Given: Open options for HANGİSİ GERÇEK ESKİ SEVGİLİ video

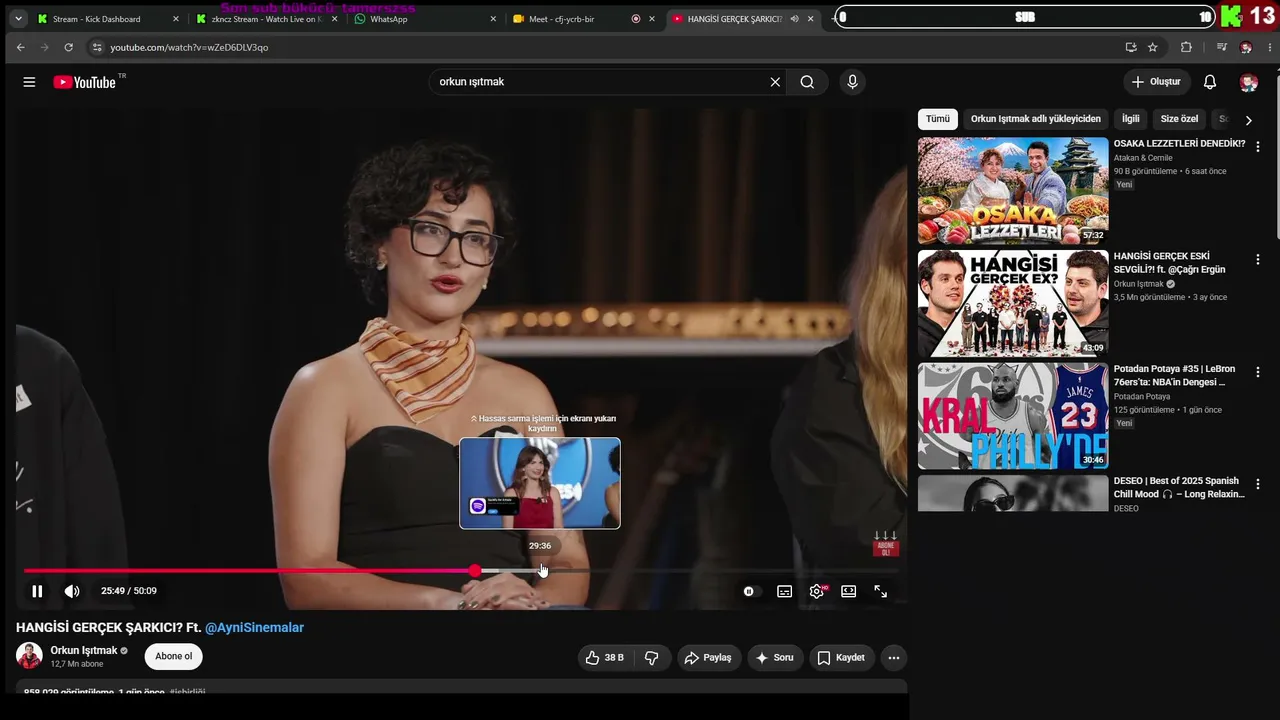Looking at the screenshot, I should pyautogui.click(x=1258, y=259).
